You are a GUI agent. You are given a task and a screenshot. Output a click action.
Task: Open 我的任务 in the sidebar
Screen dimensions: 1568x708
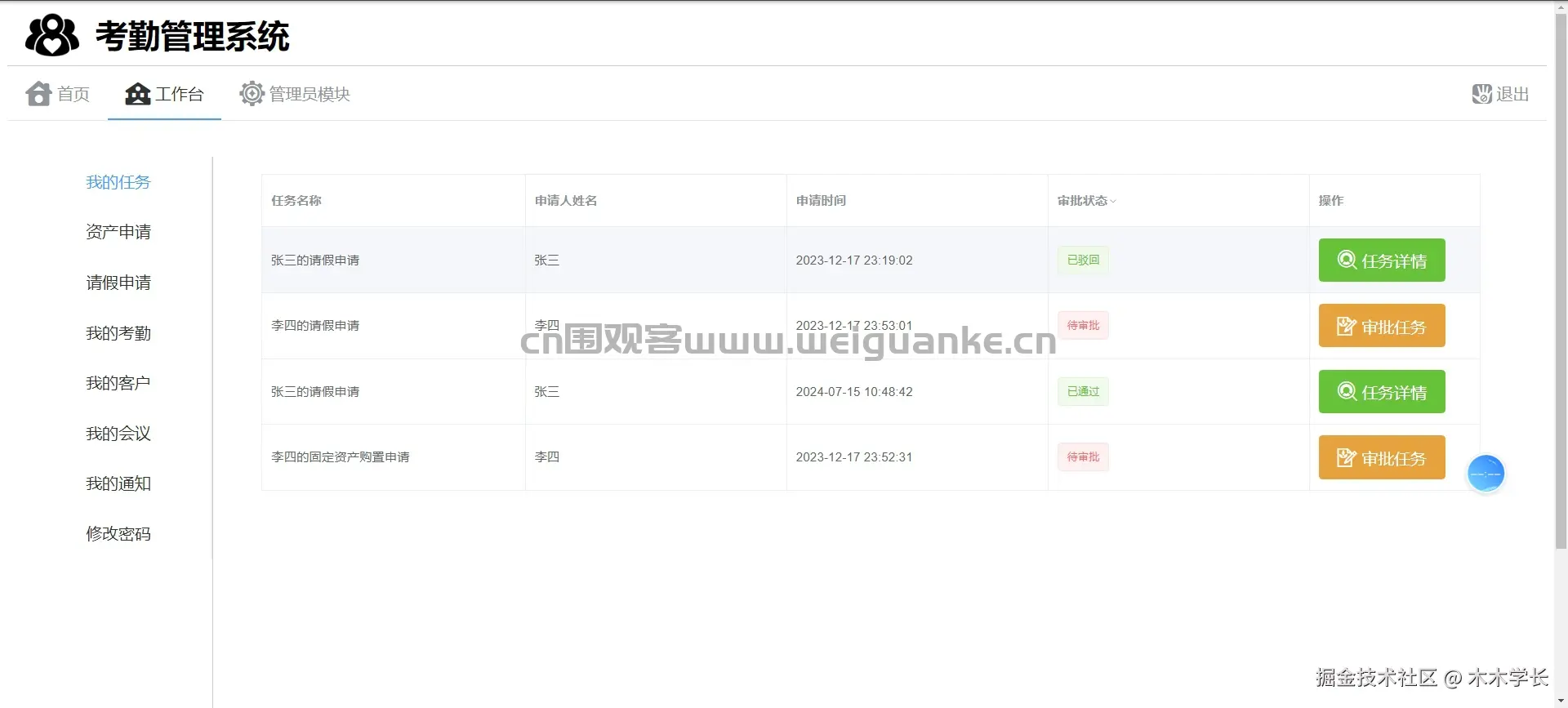[x=118, y=182]
